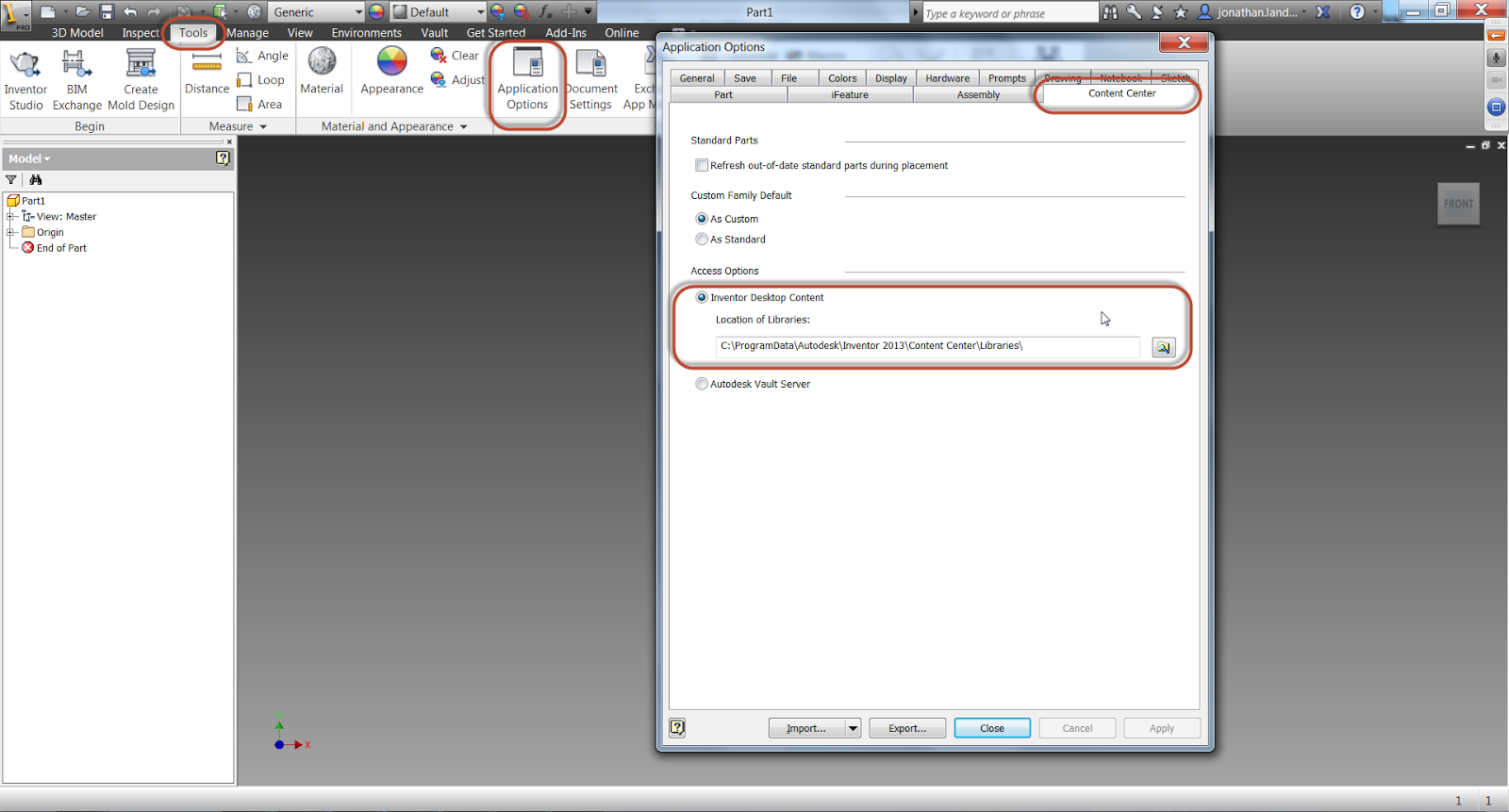1509x812 pixels.
Task: Open the Inventor Studio environment
Action: [25, 80]
